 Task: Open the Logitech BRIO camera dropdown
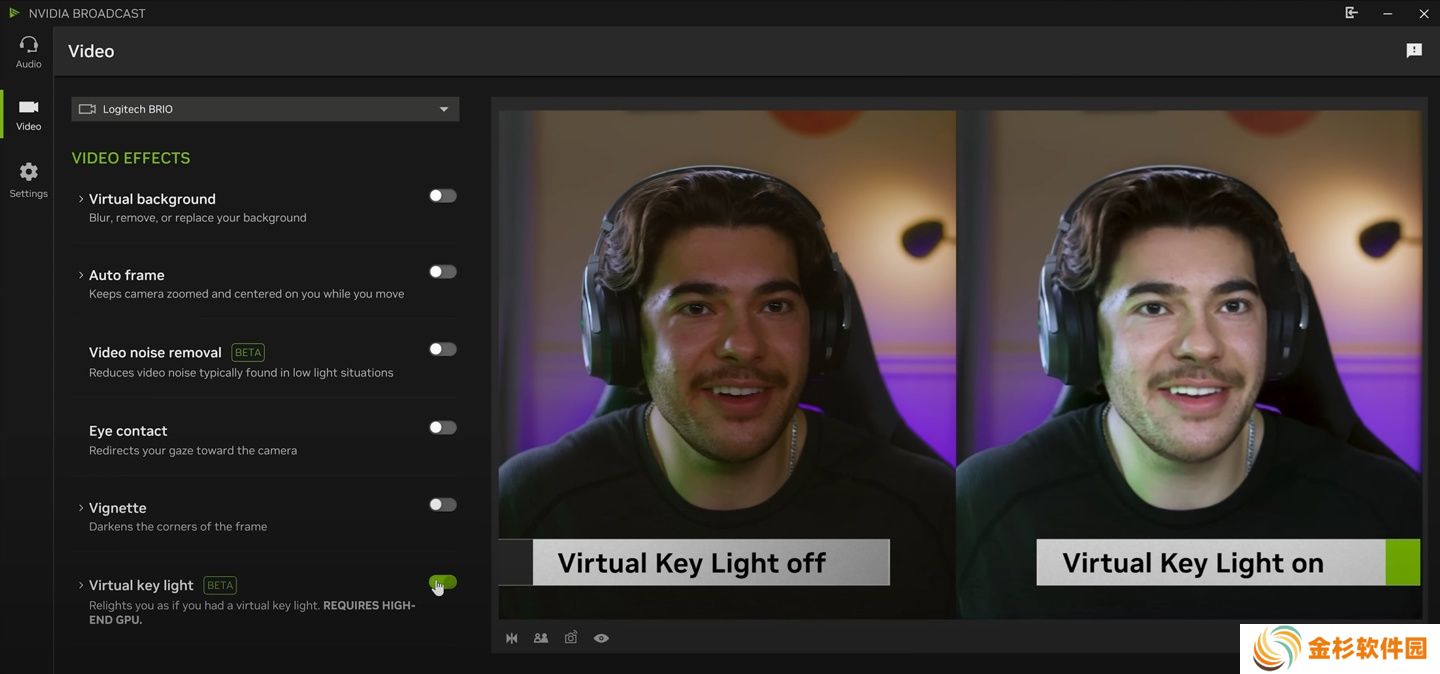coord(265,109)
